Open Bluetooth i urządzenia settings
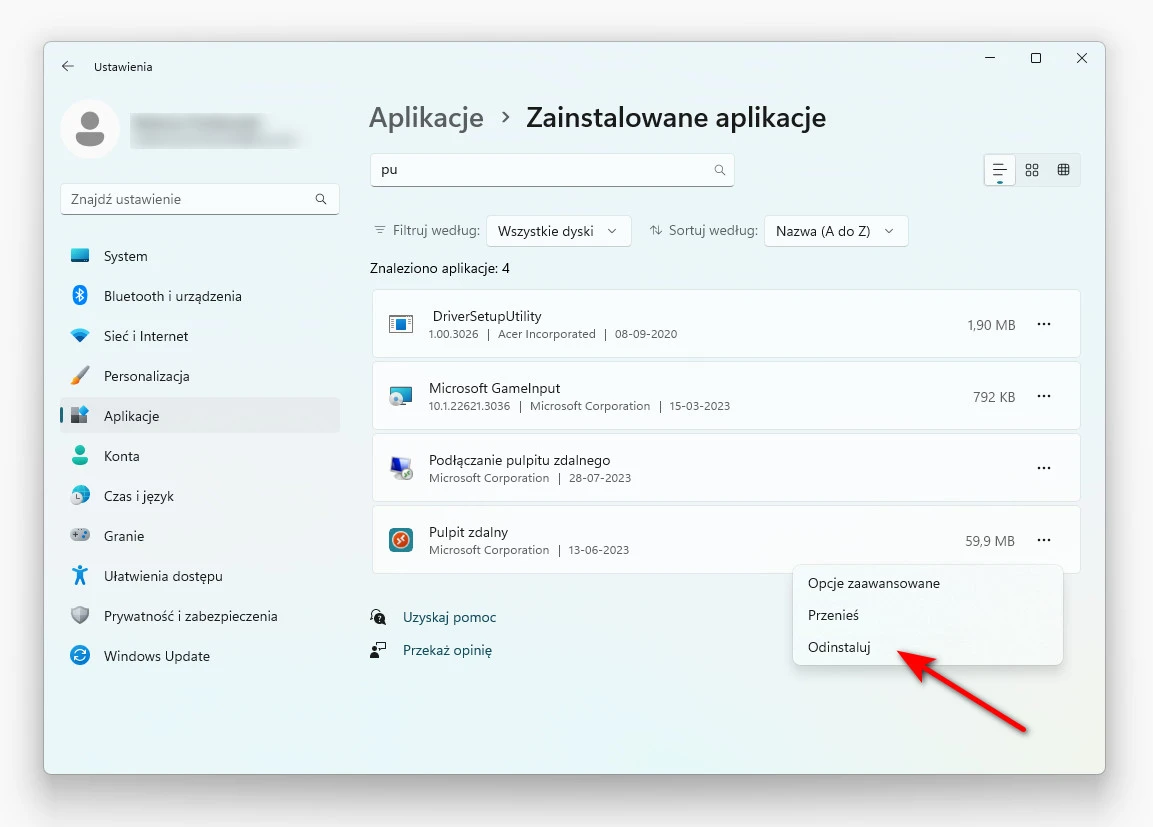Screen dimensions: 1153x827 (172, 296)
